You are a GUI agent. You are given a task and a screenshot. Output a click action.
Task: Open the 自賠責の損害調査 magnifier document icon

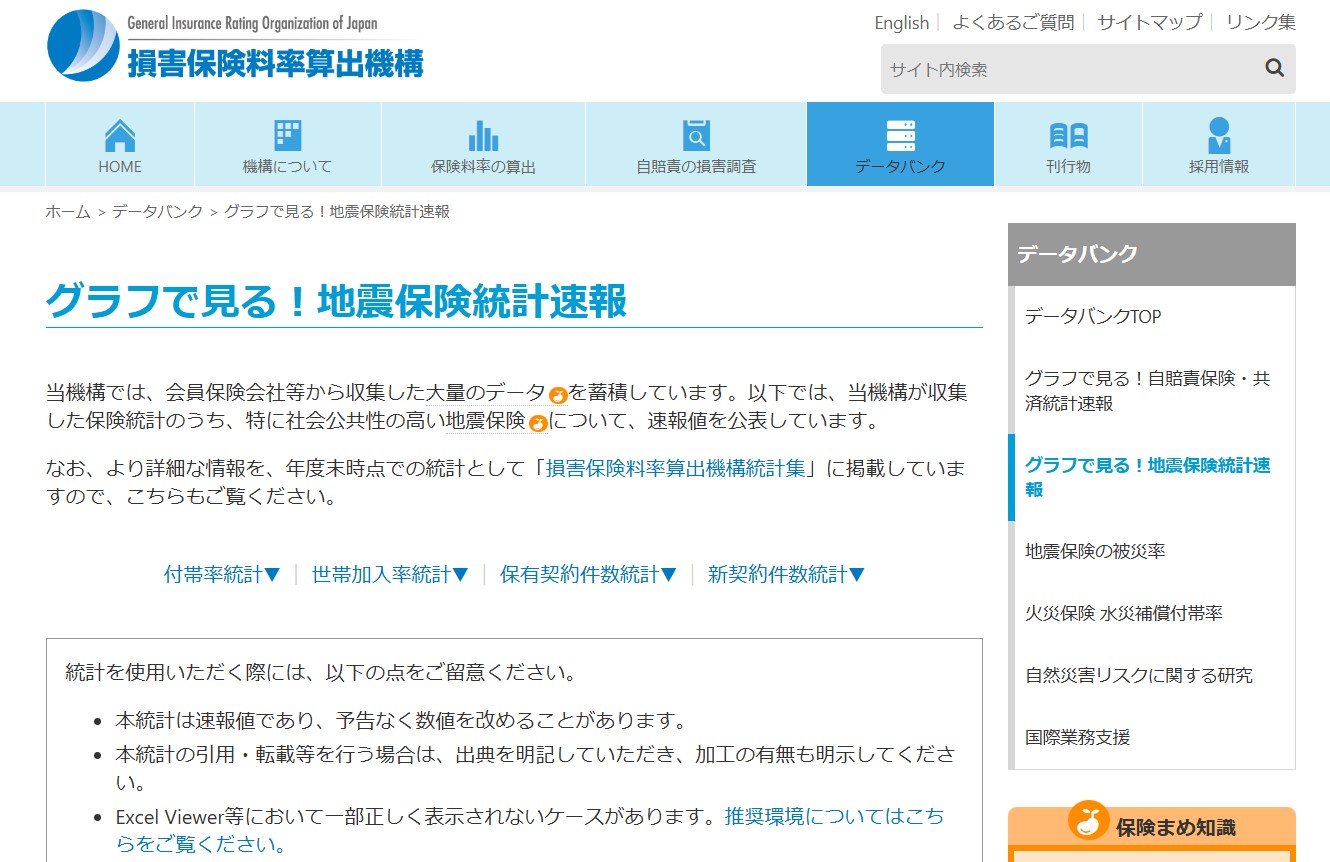point(696,135)
